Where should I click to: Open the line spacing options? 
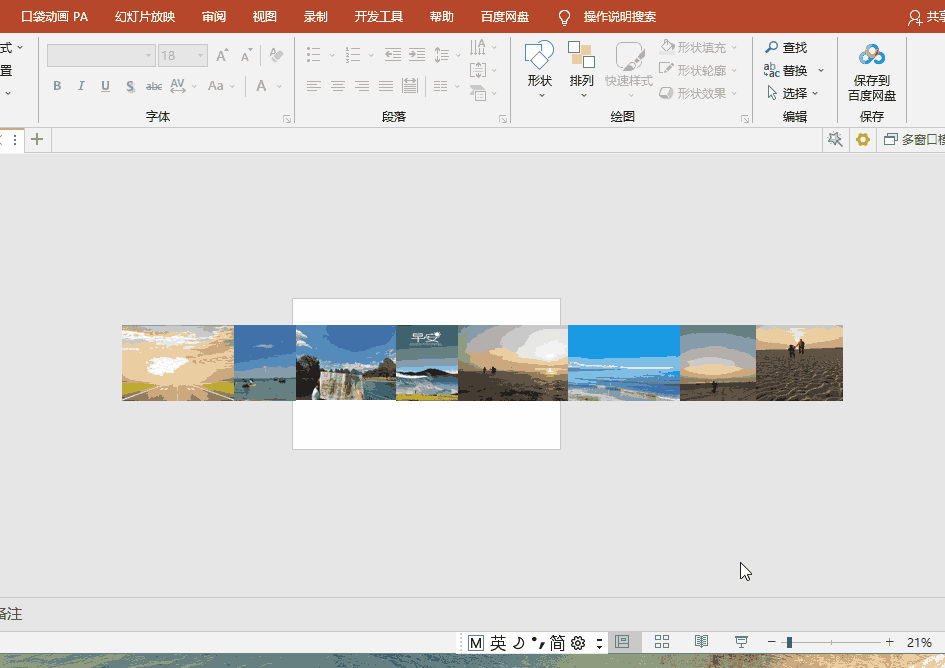tap(447, 55)
